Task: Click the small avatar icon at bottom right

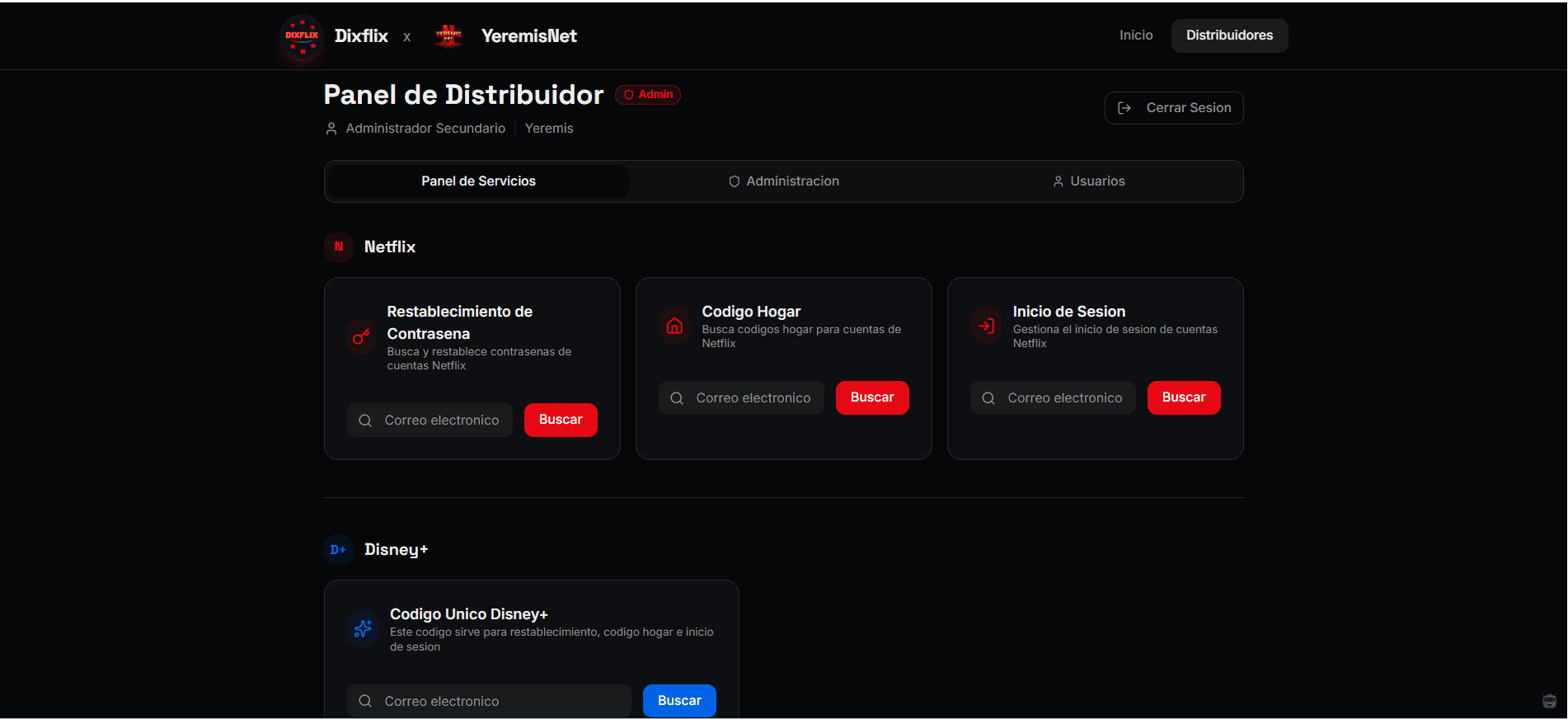Action: point(1549,701)
